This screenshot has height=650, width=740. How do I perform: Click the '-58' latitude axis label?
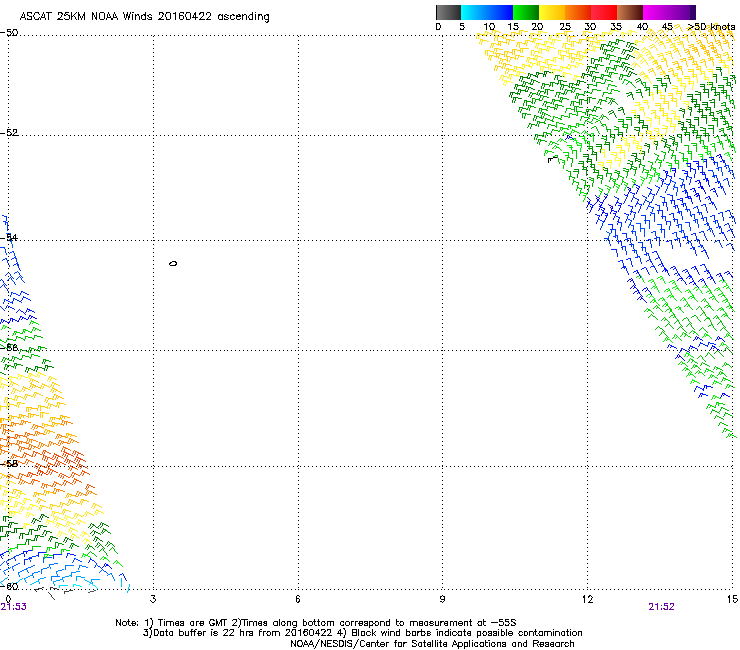tap(10, 464)
